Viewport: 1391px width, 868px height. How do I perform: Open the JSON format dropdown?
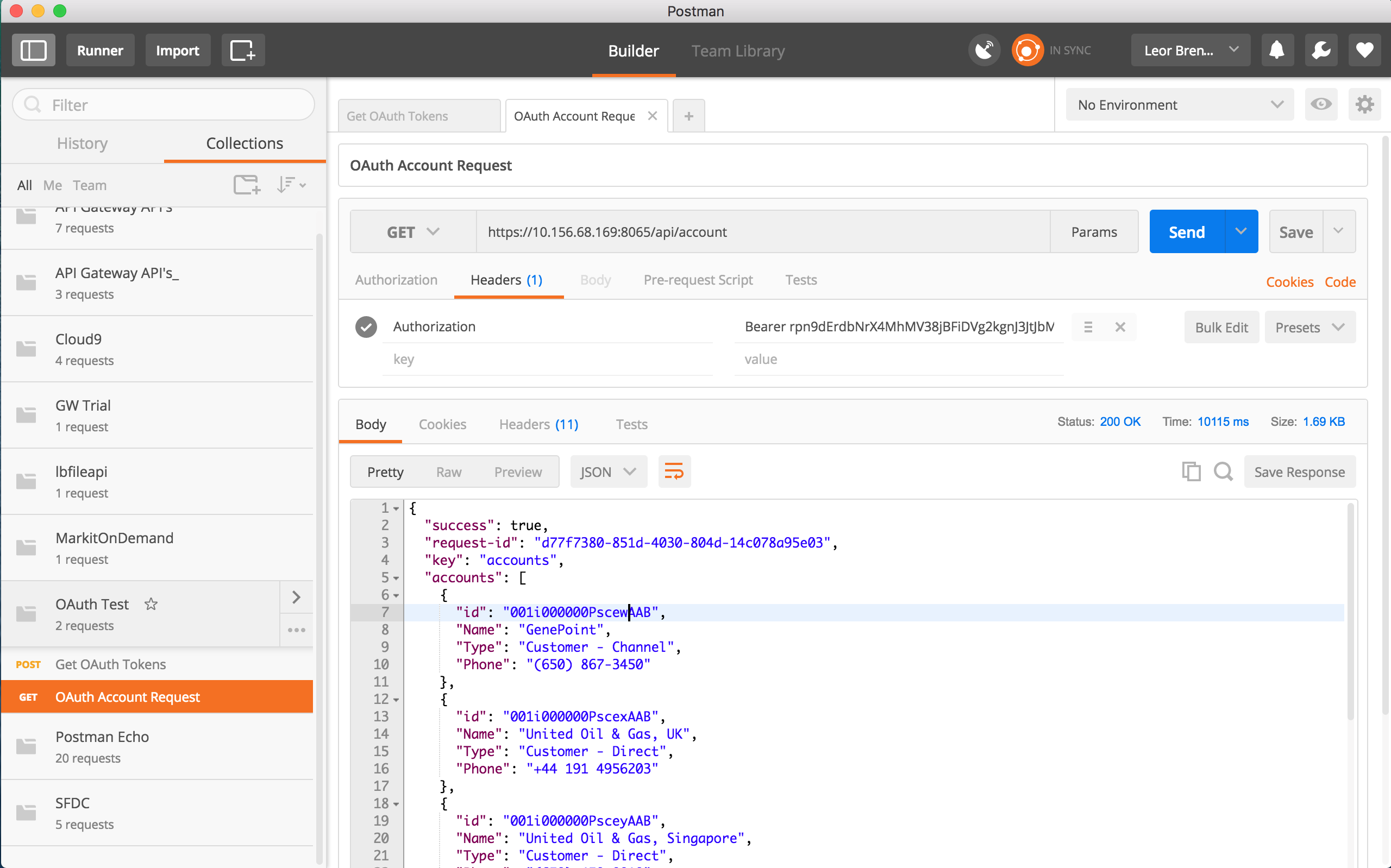click(608, 472)
